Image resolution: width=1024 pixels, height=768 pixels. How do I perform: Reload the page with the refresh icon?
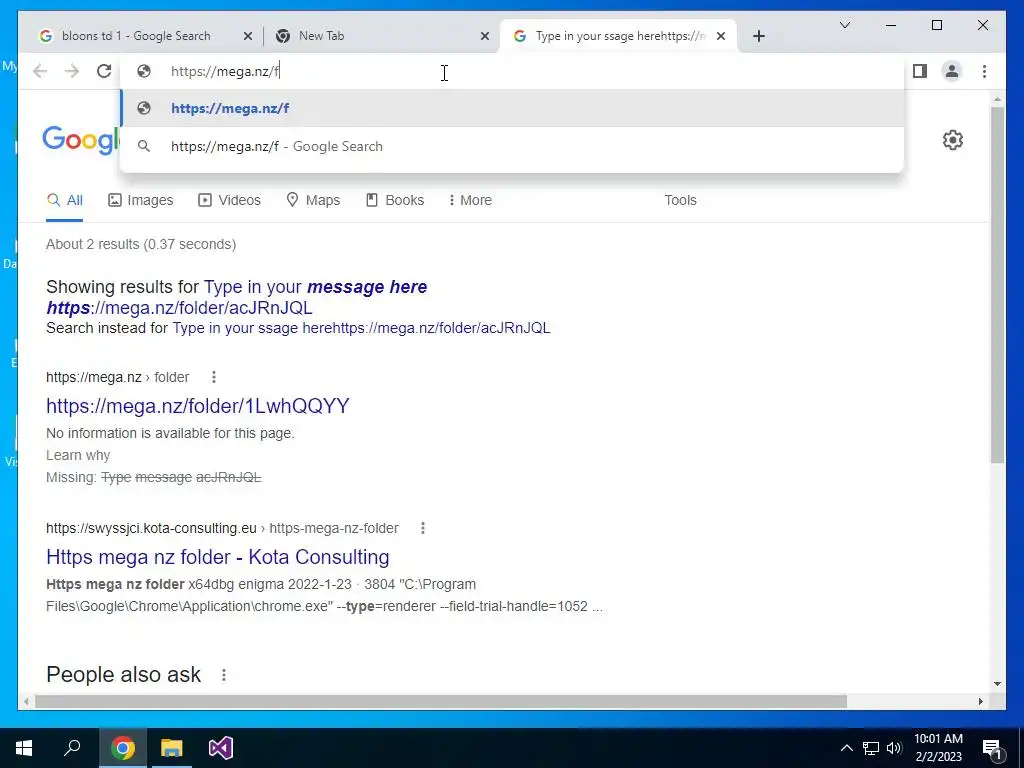(104, 71)
